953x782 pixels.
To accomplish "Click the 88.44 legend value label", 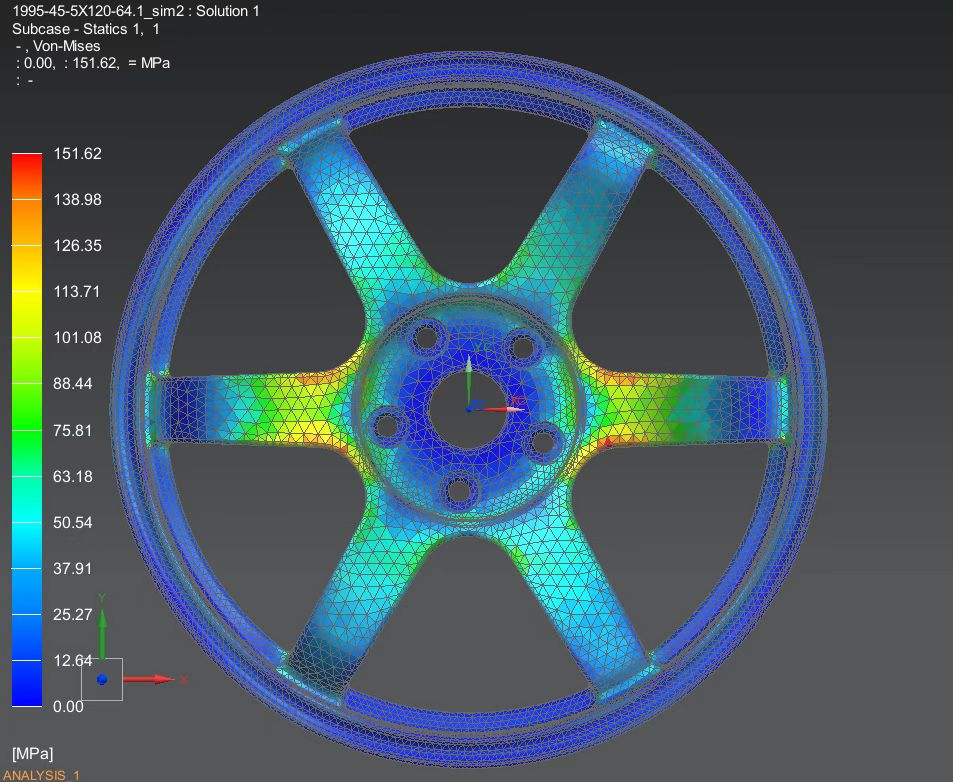I will [73, 384].
